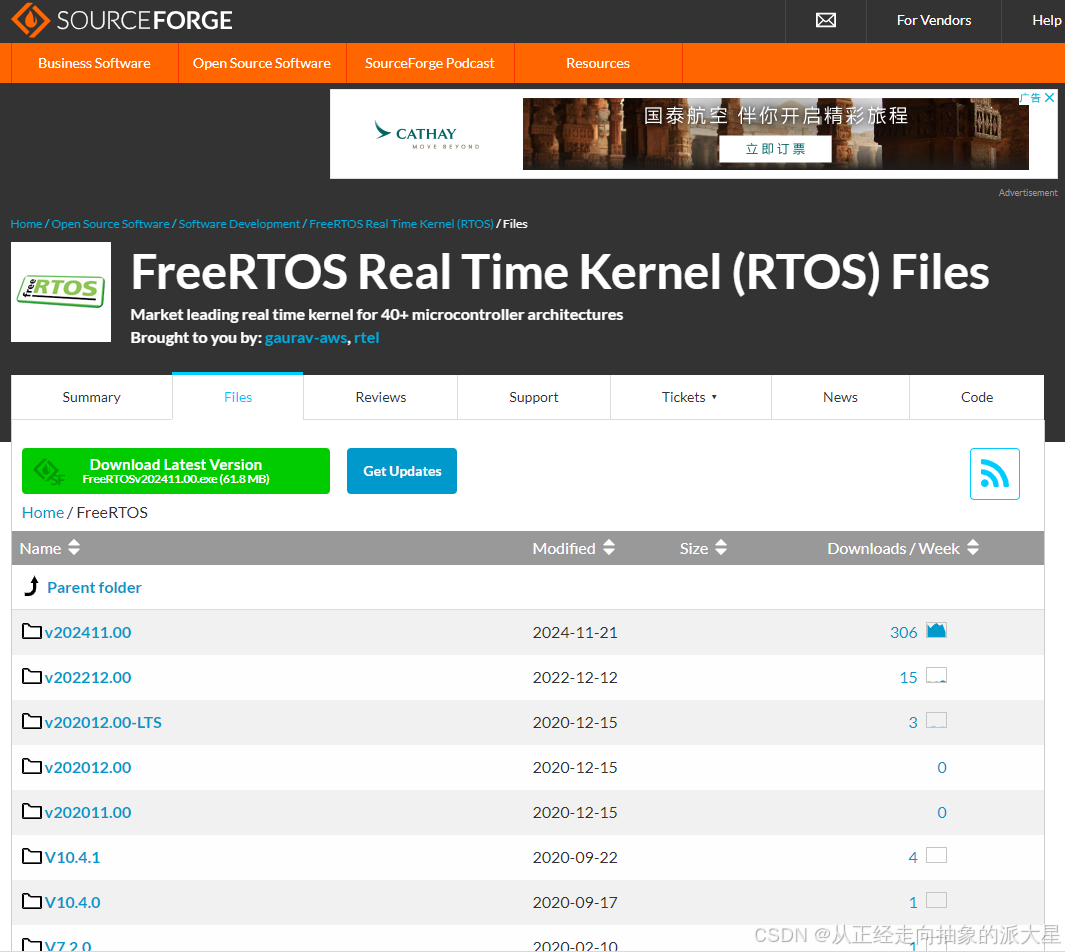Sort files by Name column arrows

point(74,547)
